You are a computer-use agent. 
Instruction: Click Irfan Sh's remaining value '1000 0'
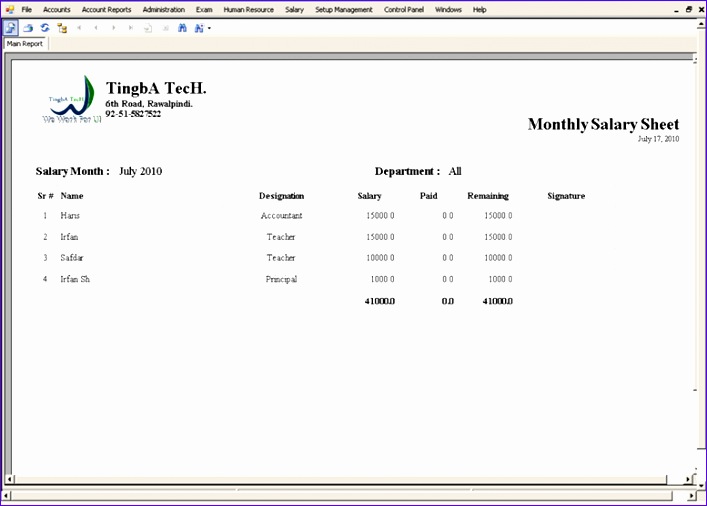coord(500,279)
